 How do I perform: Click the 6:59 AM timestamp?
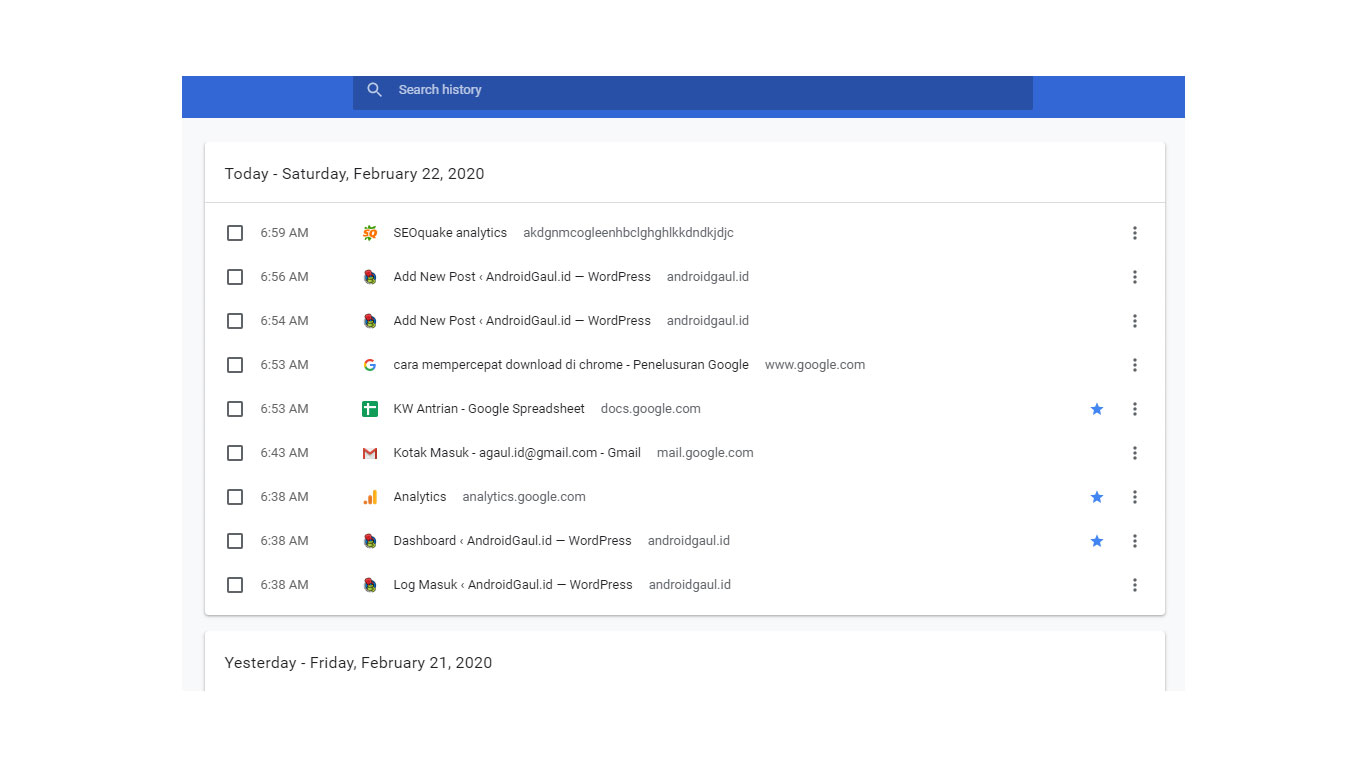pos(284,233)
